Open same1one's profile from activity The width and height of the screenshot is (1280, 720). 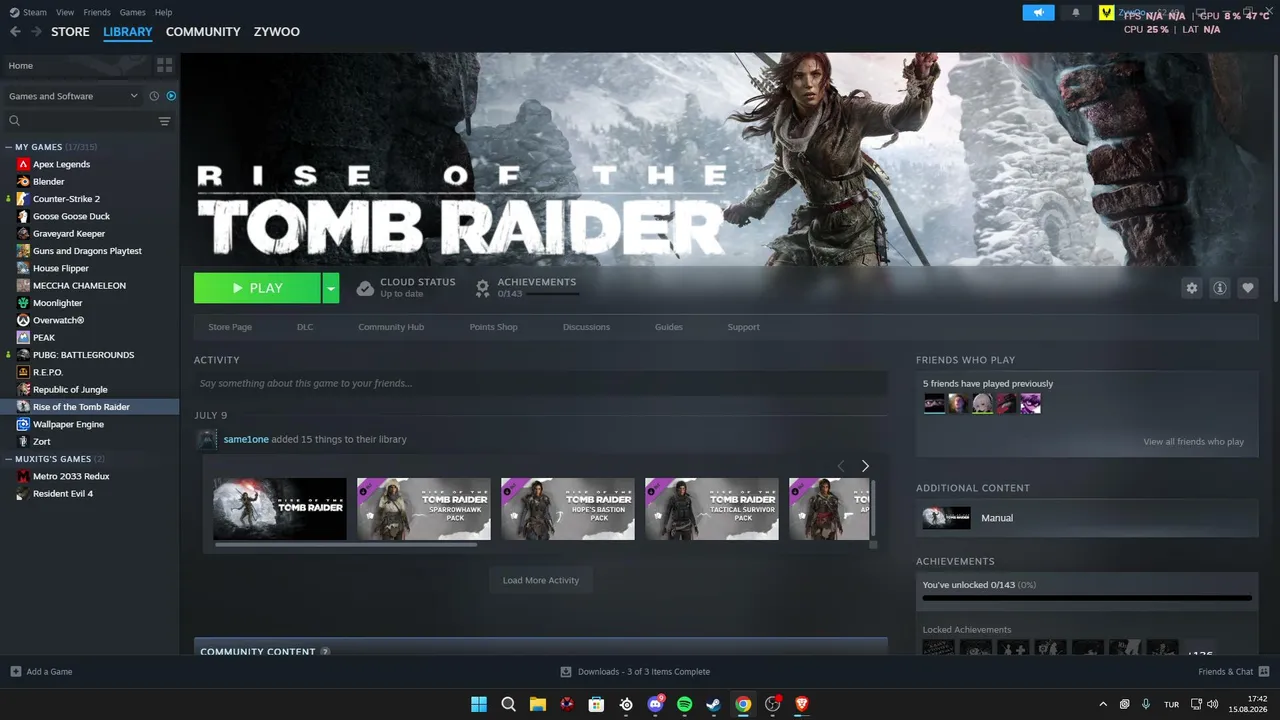pos(246,439)
